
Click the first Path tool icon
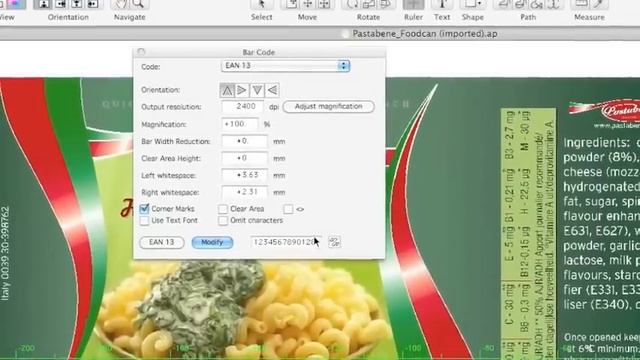tap(503, 4)
